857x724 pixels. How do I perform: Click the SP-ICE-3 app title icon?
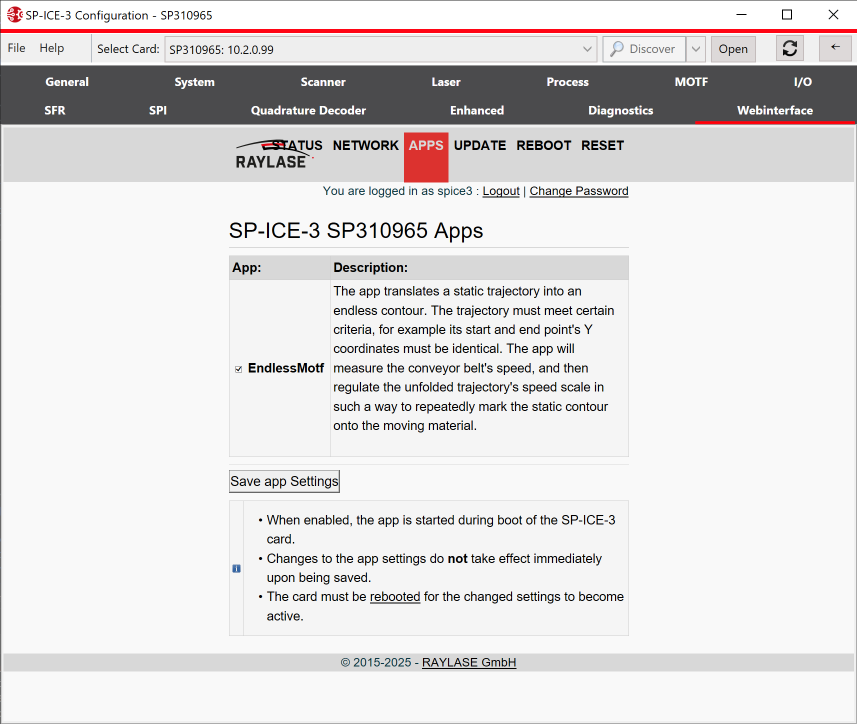click(x=14, y=15)
